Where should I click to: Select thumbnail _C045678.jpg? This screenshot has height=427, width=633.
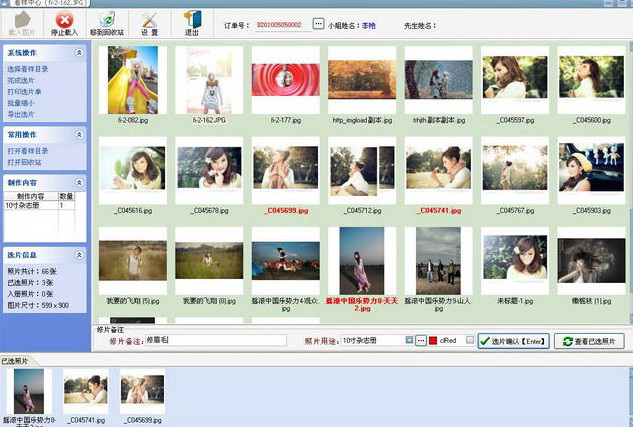click(x=209, y=170)
